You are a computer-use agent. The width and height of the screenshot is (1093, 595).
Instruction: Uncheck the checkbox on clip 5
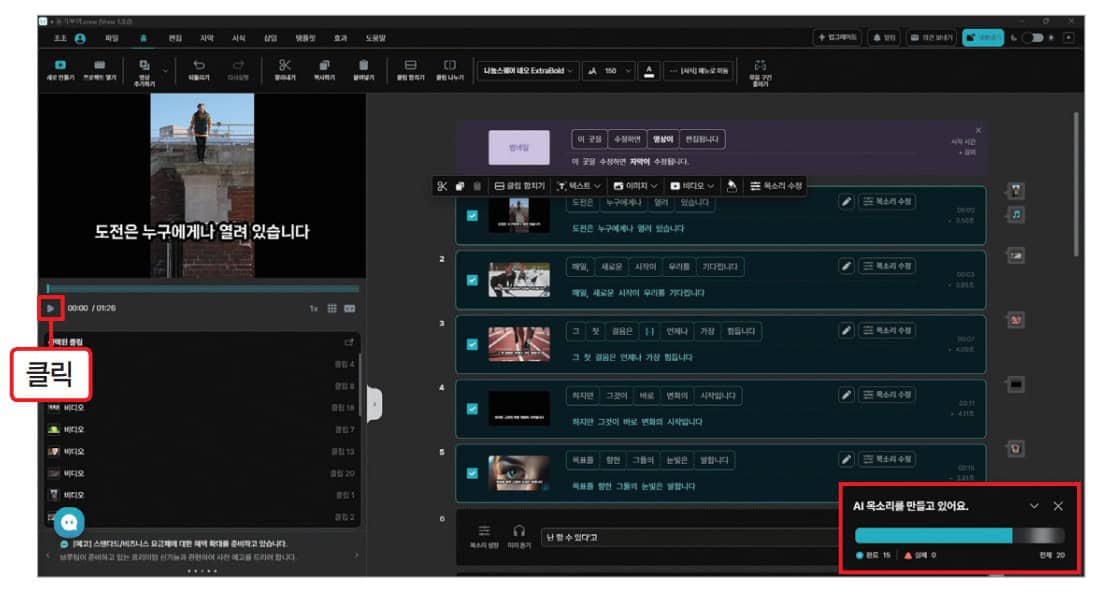point(473,473)
